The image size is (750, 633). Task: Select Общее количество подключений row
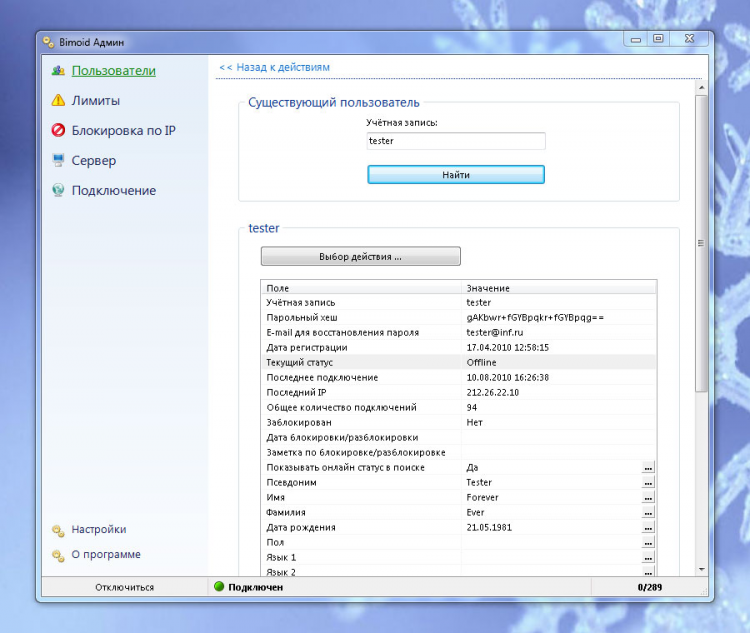tap(459, 408)
